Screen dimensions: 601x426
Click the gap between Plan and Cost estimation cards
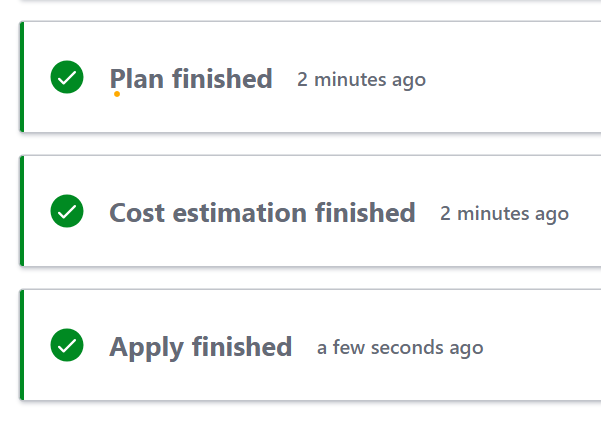[x=310, y=144]
